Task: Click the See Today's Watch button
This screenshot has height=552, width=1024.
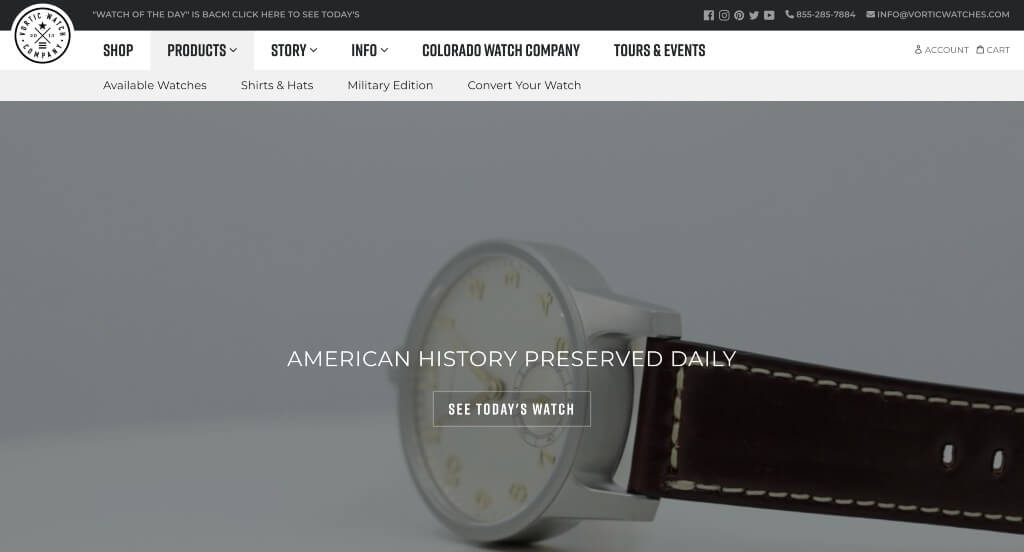Action: coord(511,409)
